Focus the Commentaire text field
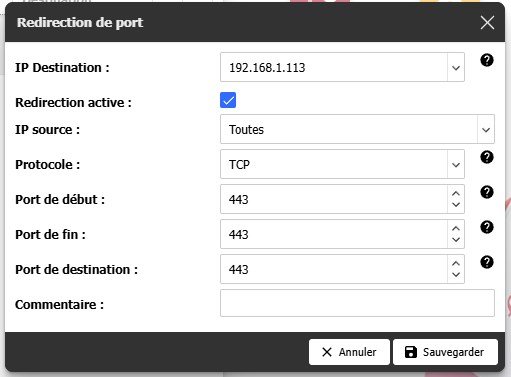The width and height of the screenshot is (511, 377). pos(357,303)
